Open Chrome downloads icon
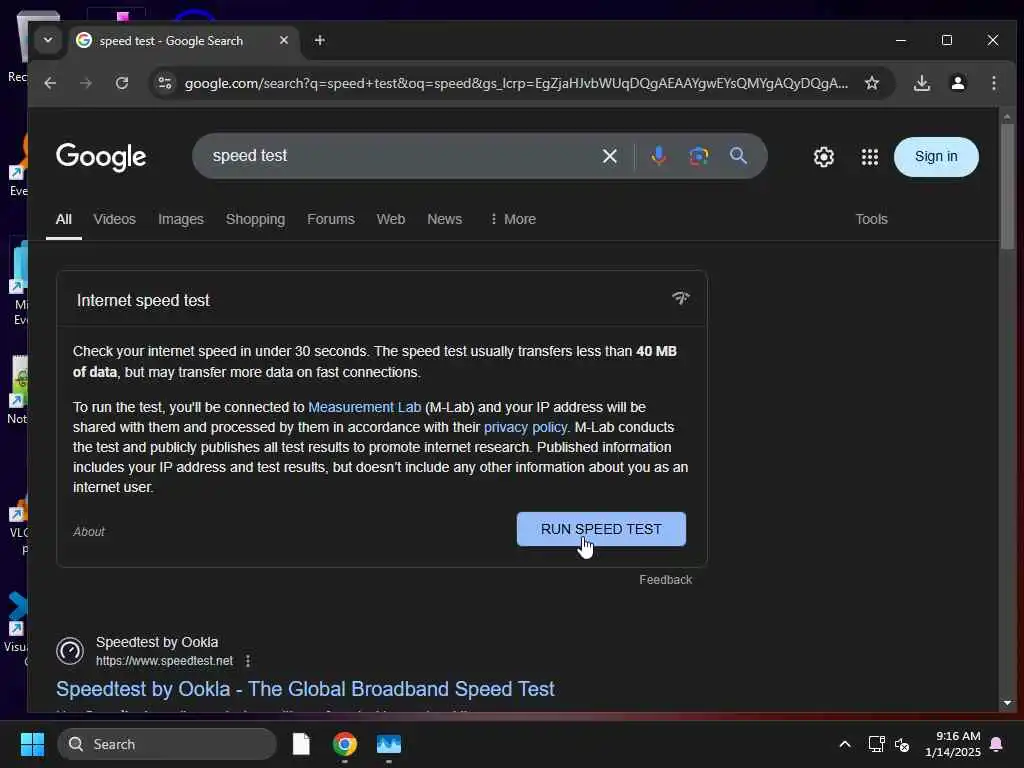This screenshot has width=1024, height=768. click(921, 83)
